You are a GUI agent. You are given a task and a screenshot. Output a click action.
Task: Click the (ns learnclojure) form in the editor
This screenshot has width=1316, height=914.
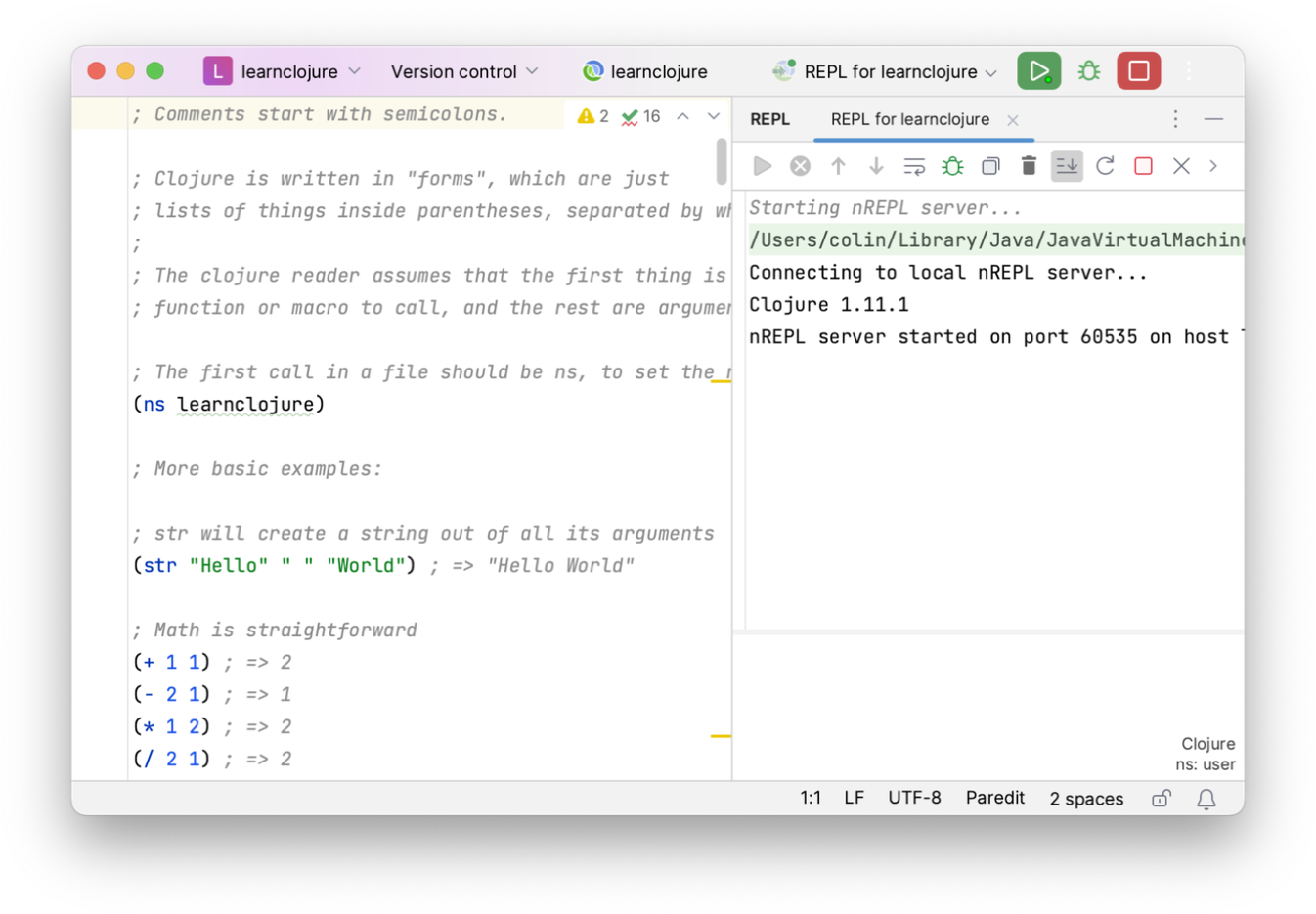tap(229, 404)
